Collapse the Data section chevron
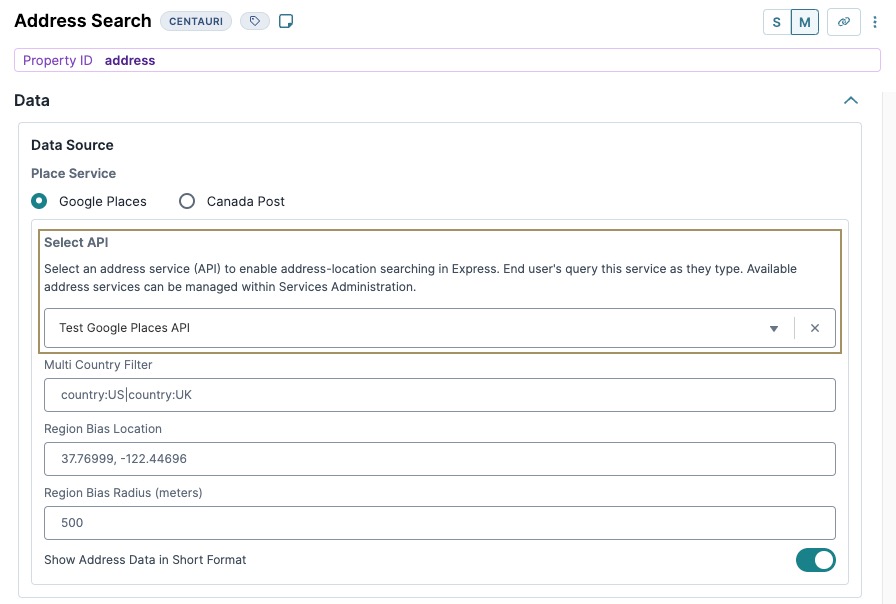Screen dimensions: 896x604 (851, 101)
